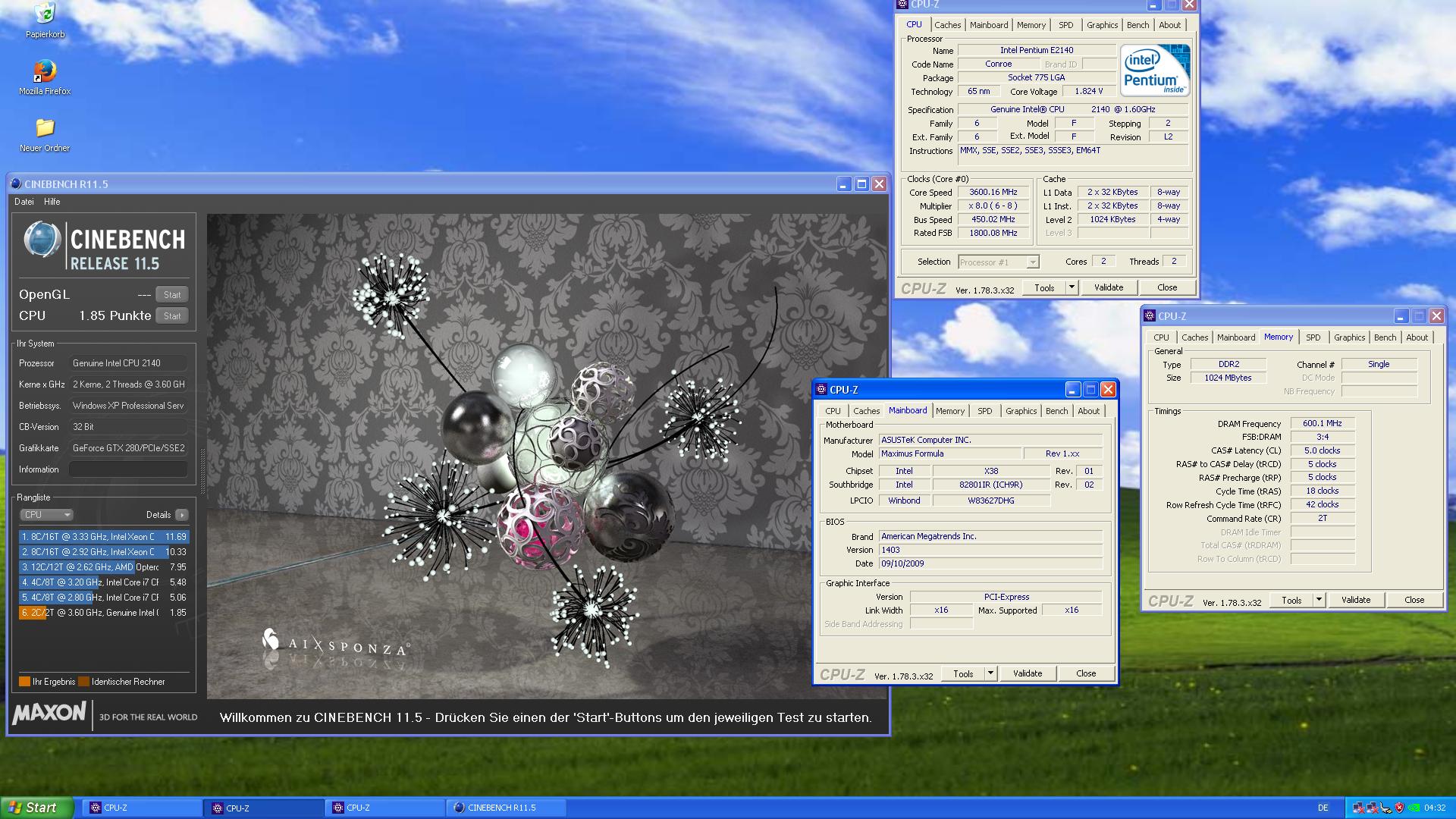Screen dimensions: 1456x819
Task: Click the Information input field in Cinebench
Action: coord(128,469)
